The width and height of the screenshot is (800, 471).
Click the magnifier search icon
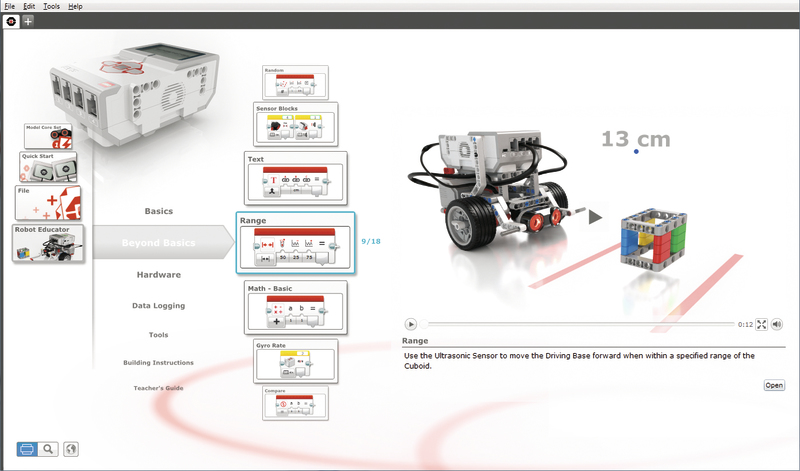click(x=48, y=449)
